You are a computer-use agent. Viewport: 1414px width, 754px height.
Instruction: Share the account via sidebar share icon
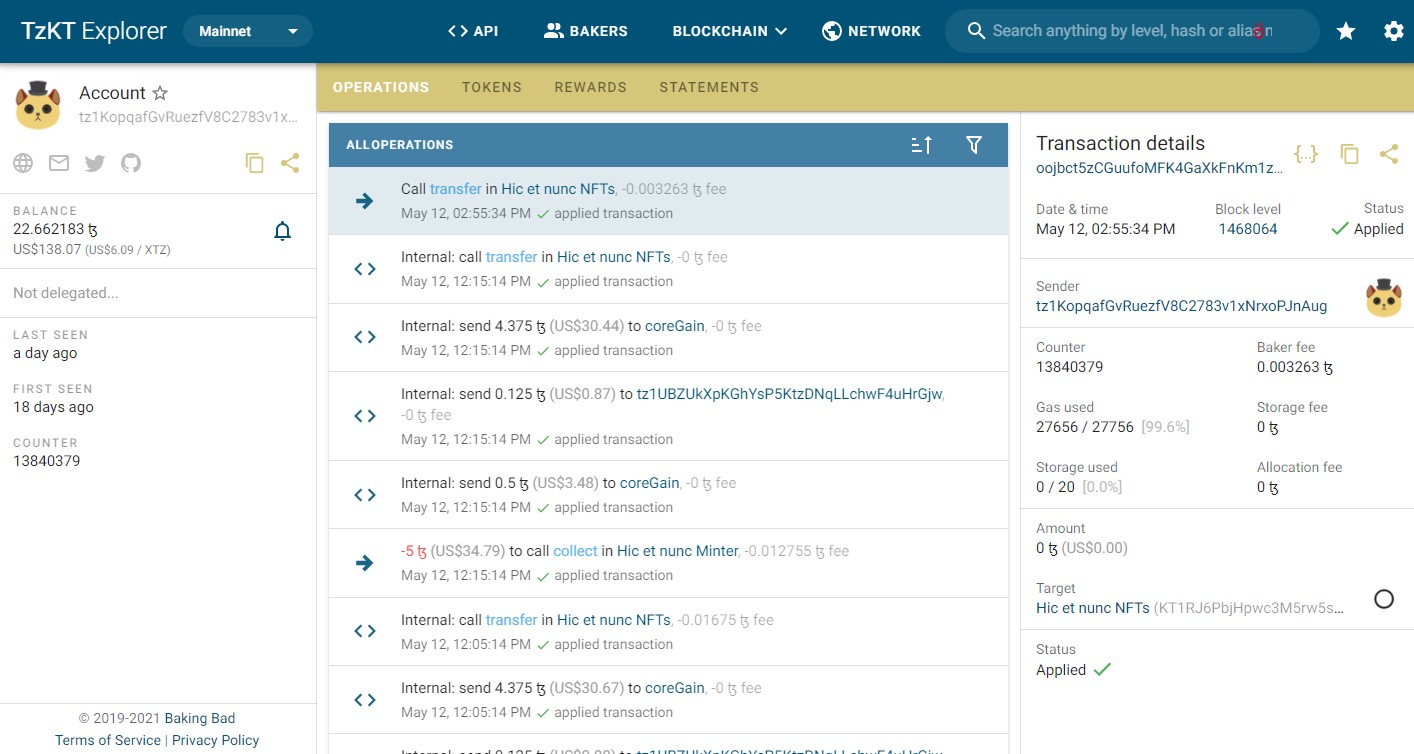290,163
